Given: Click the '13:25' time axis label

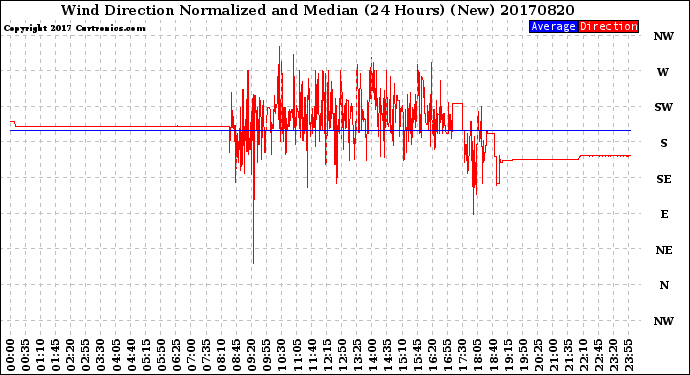Looking at the screenshot, I should 357,355.
